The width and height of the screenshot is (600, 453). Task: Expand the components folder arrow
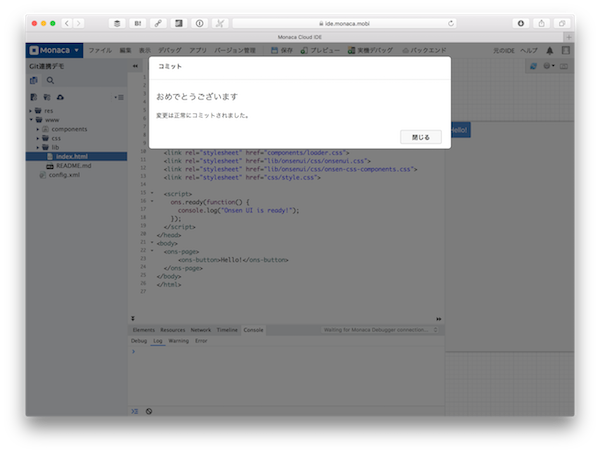38,129
